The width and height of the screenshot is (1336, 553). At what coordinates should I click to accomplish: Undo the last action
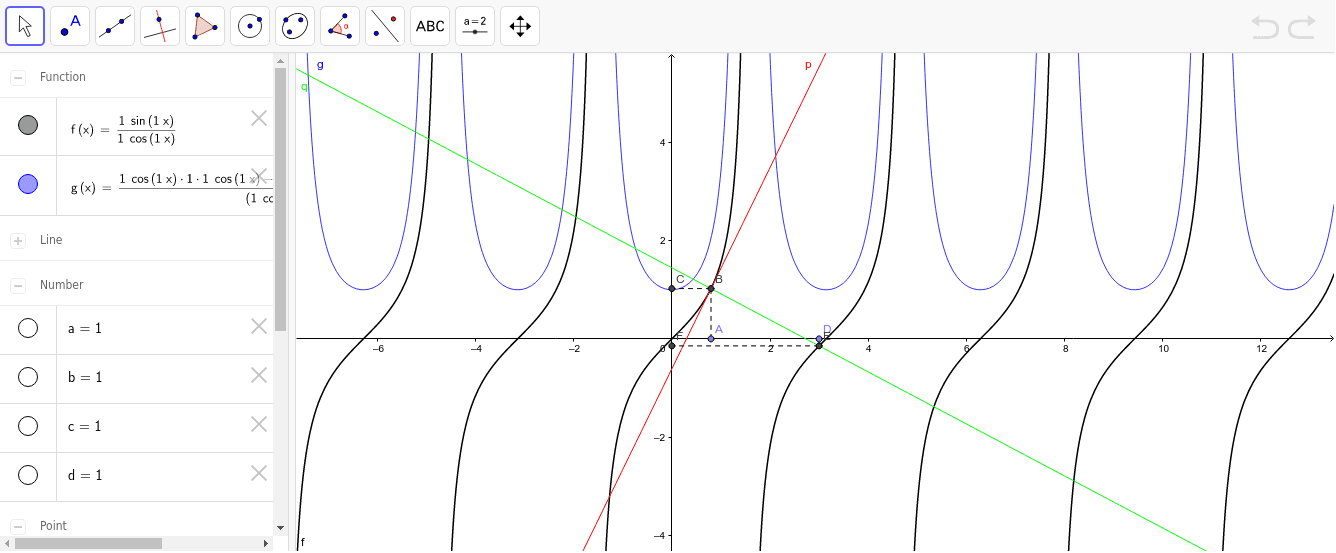pos(1265,27)
